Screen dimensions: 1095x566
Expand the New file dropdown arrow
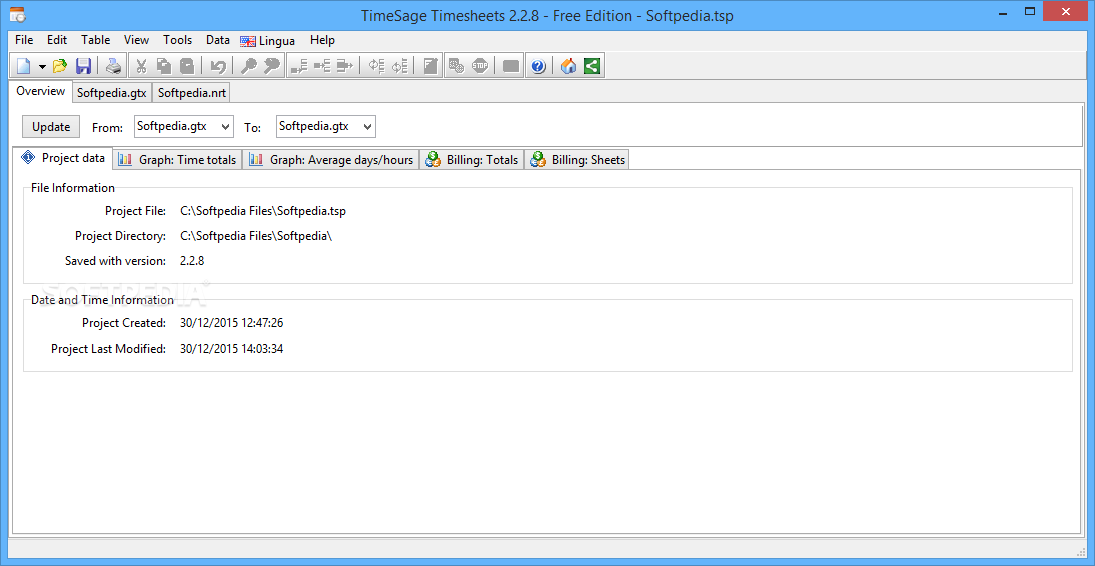coord(42,67)
